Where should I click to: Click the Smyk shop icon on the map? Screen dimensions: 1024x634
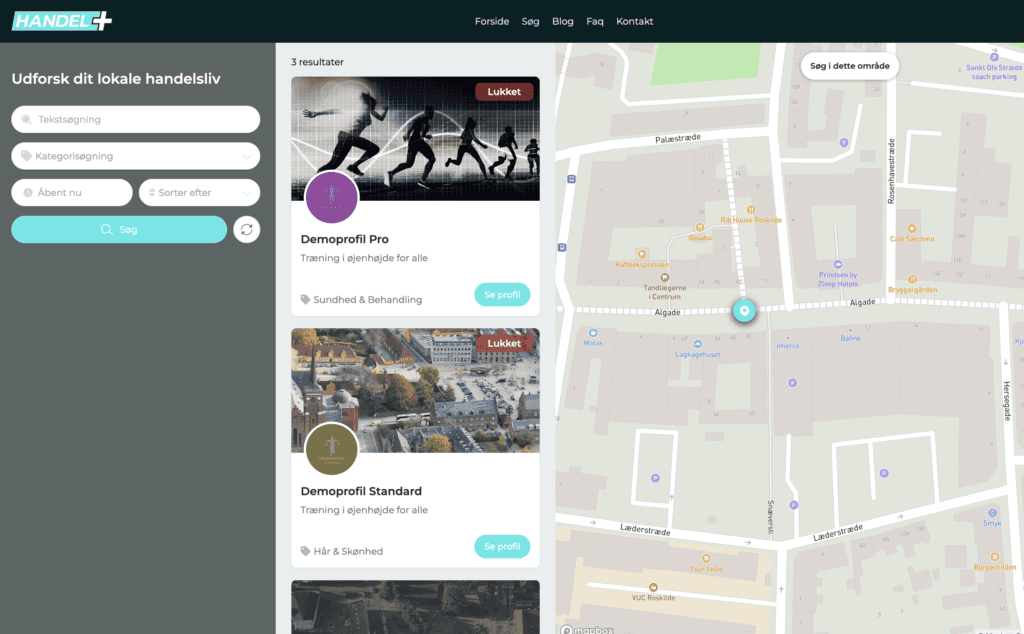992,513
